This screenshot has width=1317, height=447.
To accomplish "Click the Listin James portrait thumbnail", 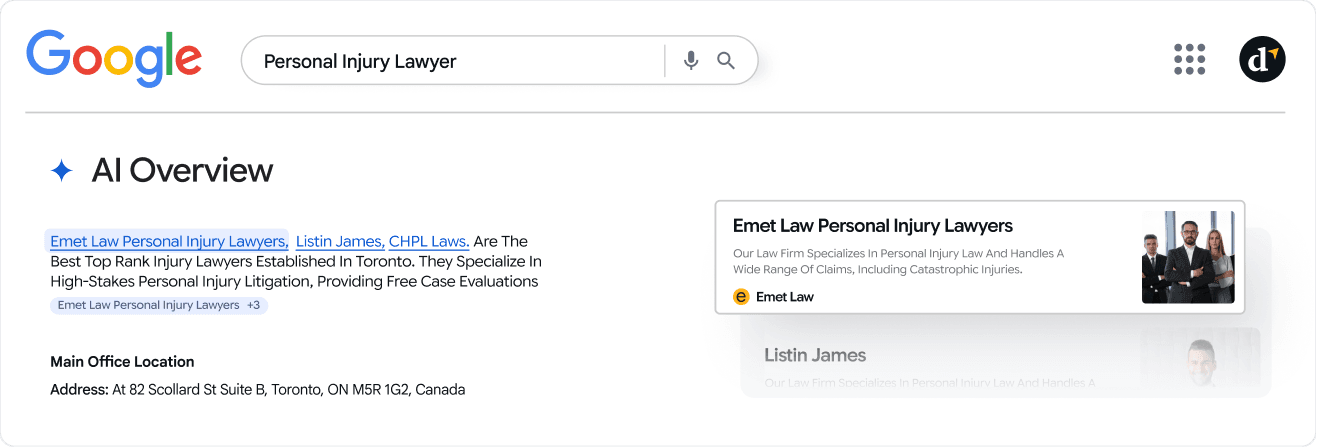I will point(1200,358).
